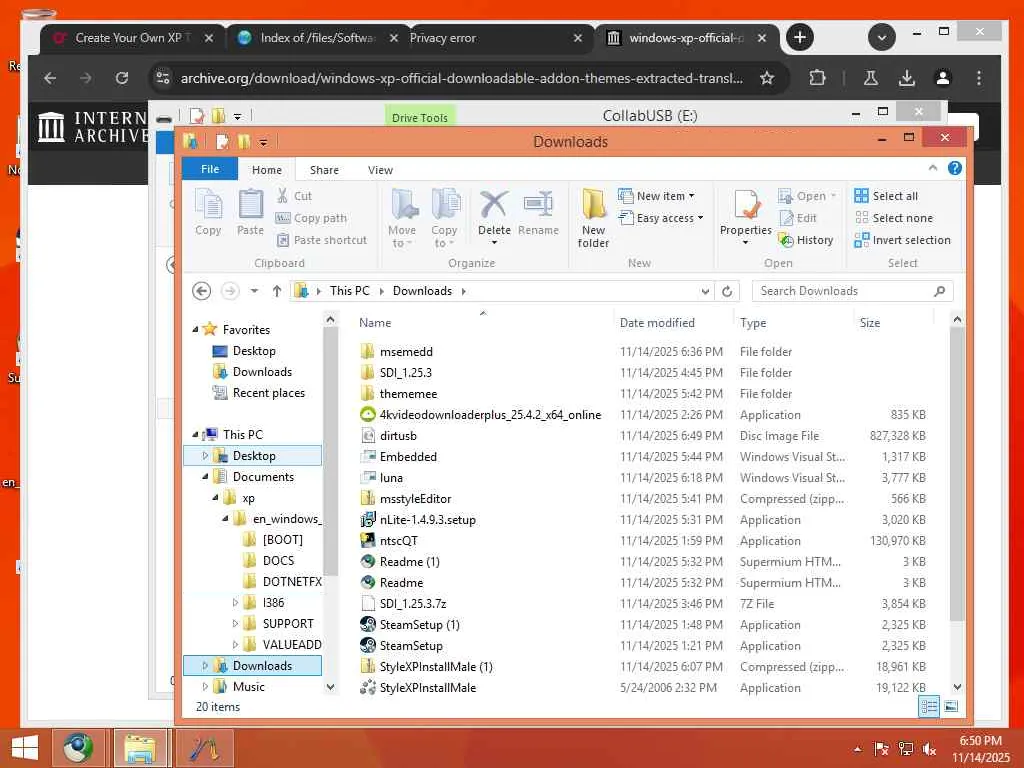The height and width of the screenshot is (768, 1024).
Task: Click This PC in breadcrumb path
Action: coord(349,291)
